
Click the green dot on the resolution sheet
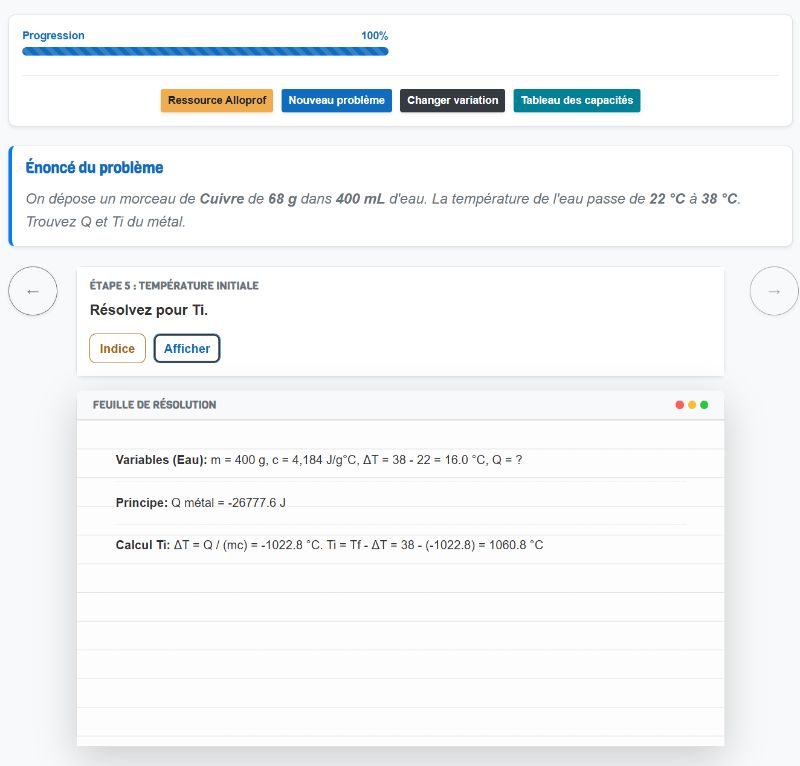coord(703,404)
